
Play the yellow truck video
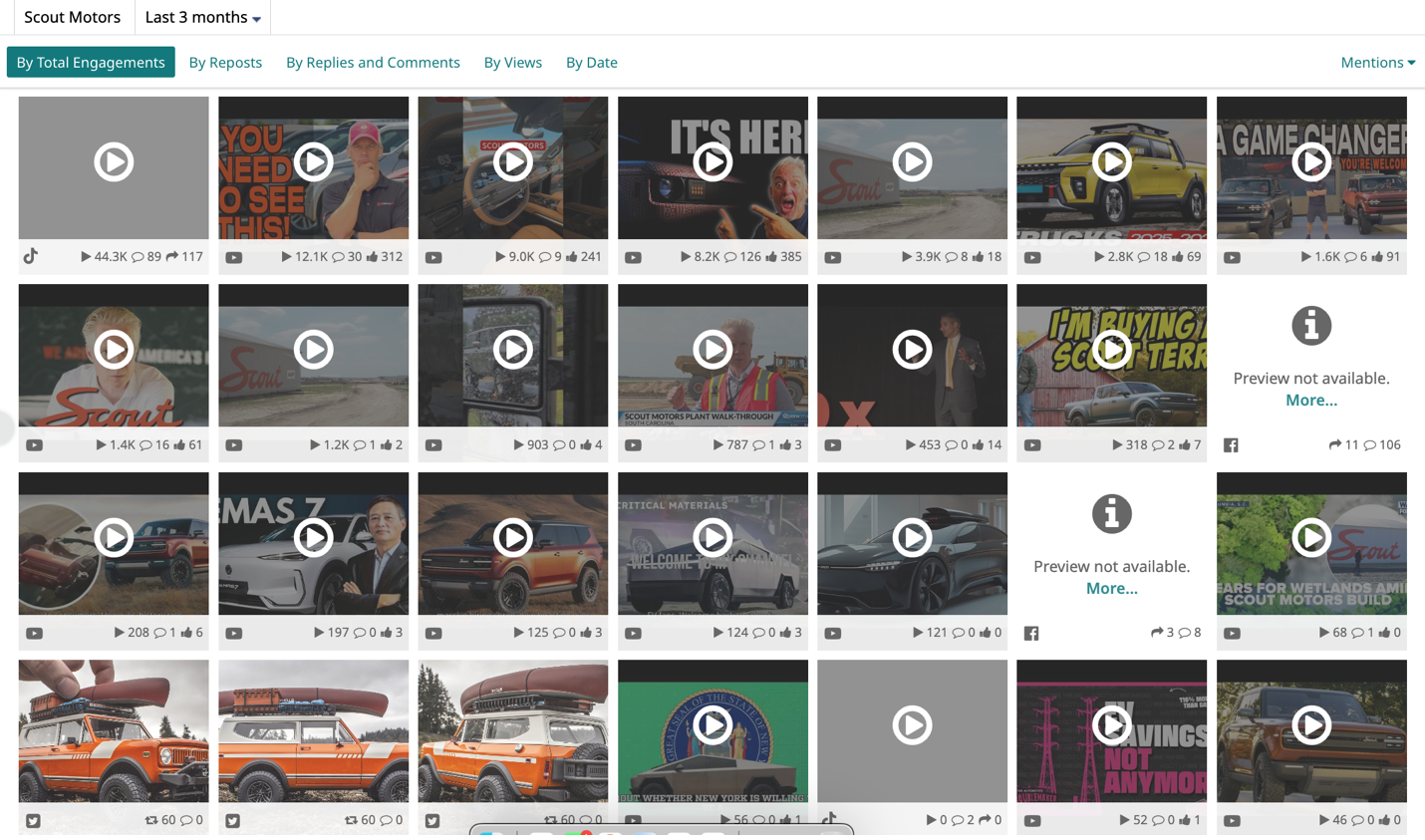click(x=1112, y=161)
